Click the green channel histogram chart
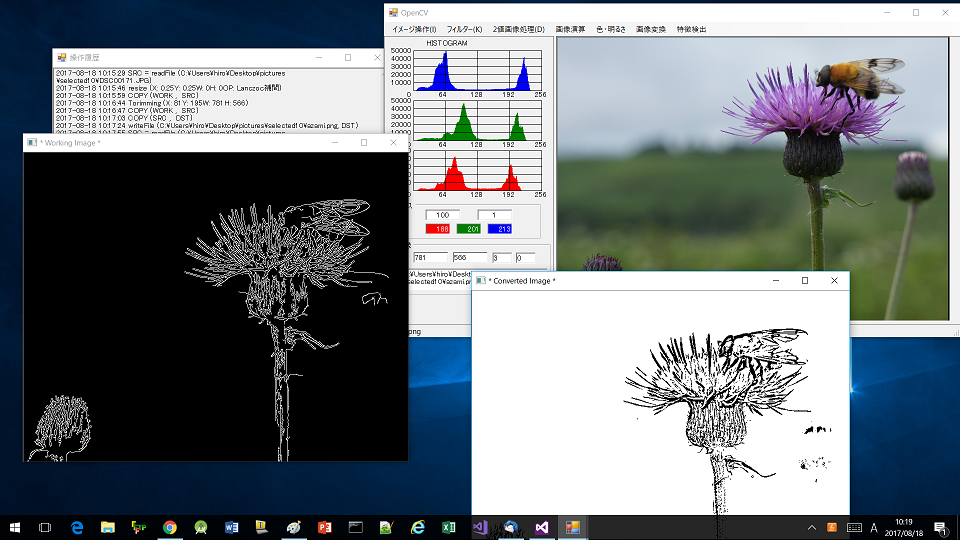This screenshot has height=544, width=960. click(478, 121)
